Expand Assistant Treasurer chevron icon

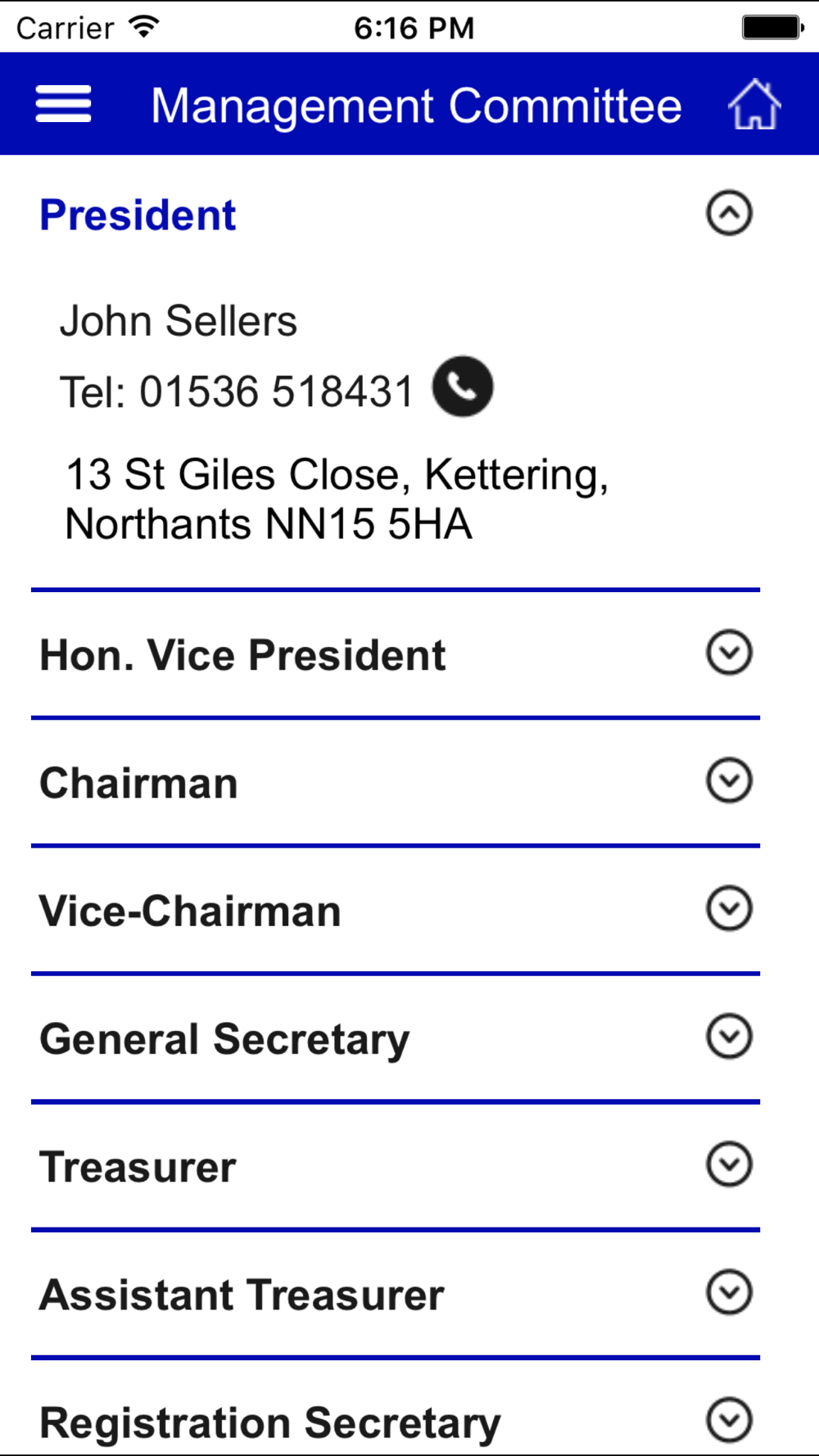(x=729, y=1292)
